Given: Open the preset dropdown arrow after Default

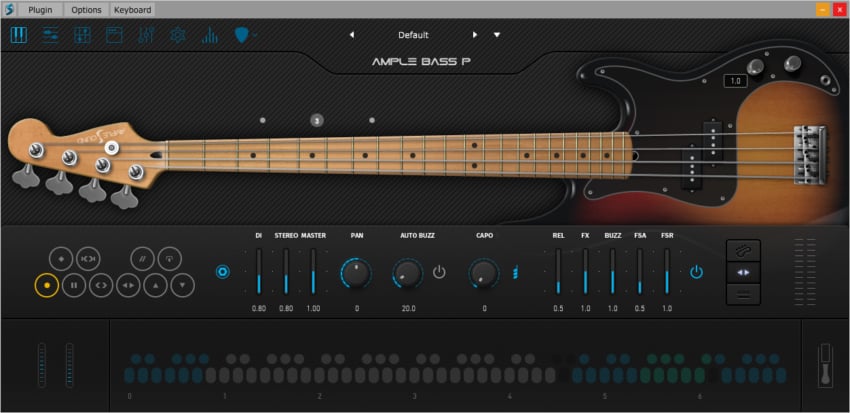Looking at the screenshot, I should [x=497, y=35].
